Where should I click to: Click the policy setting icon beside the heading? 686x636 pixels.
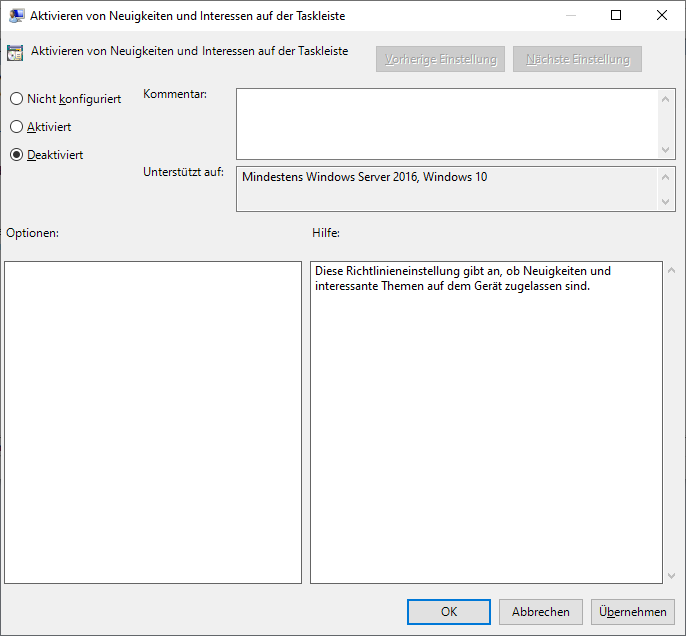15,53
